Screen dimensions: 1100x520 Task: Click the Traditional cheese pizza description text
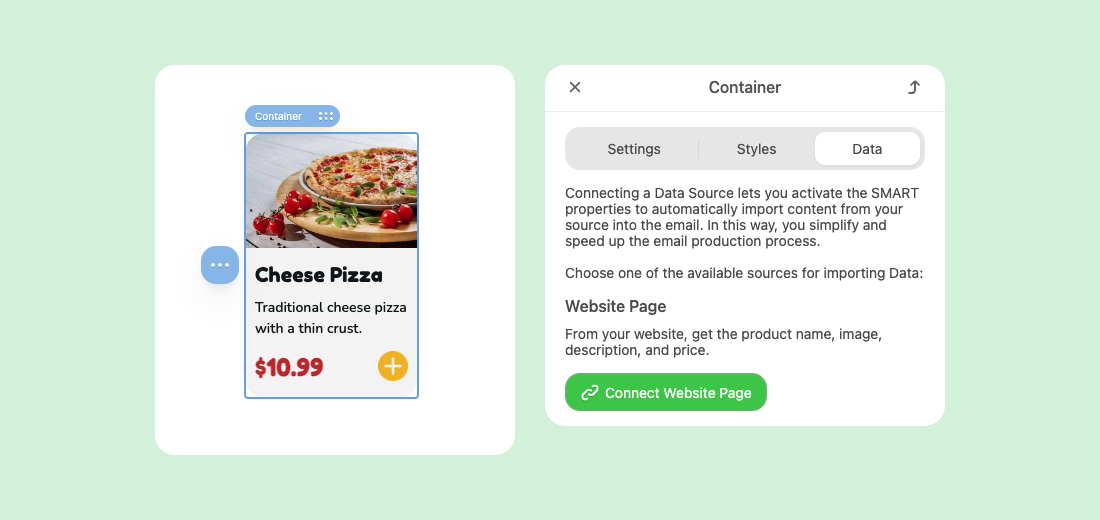pos(330,317)
